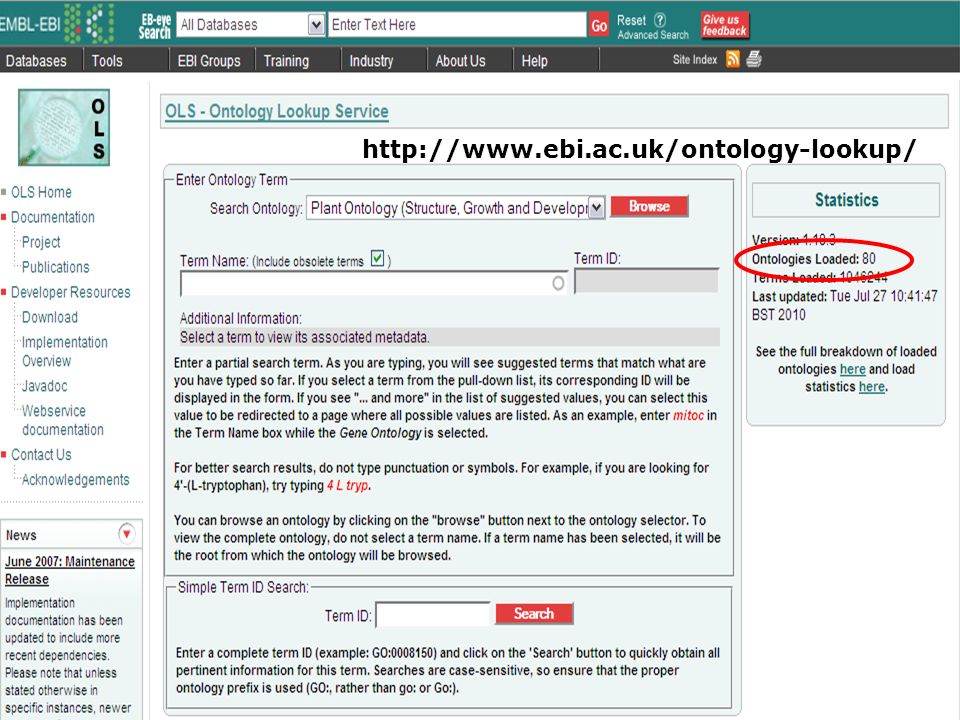The width and height of the screenshot is (960, 720).
Task: Open Contact Us in sidebar
Action: click(41, 455)
